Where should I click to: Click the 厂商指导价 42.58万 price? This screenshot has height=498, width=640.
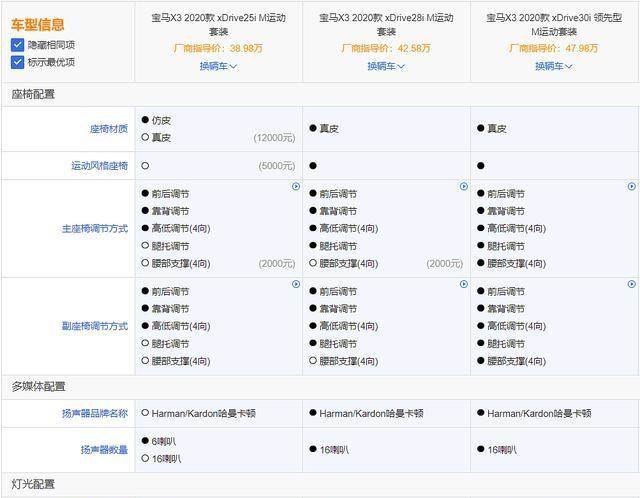coord(386,48)
